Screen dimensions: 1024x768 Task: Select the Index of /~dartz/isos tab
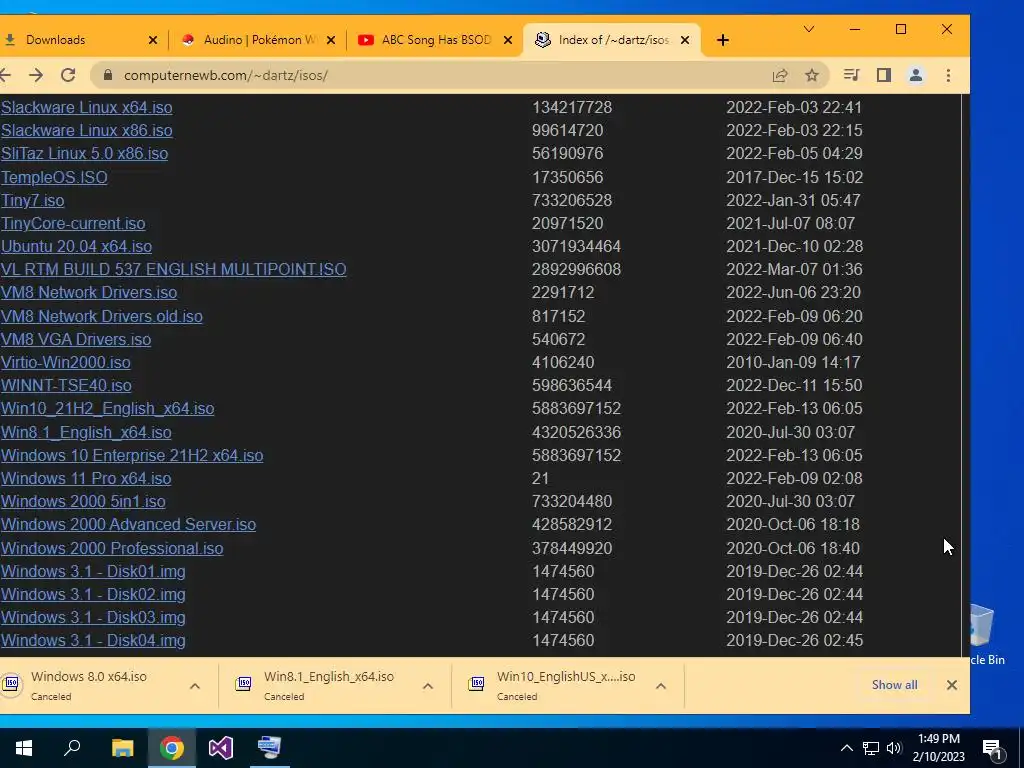[x=612, y=40]
